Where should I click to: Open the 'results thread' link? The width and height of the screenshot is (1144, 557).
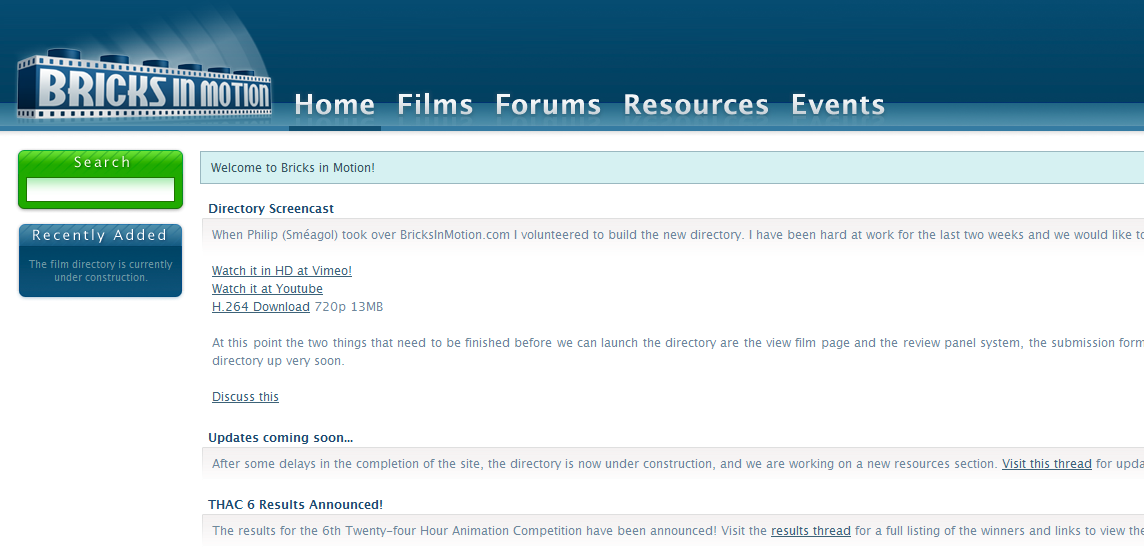pyautogui.click(x=811, y=531)
